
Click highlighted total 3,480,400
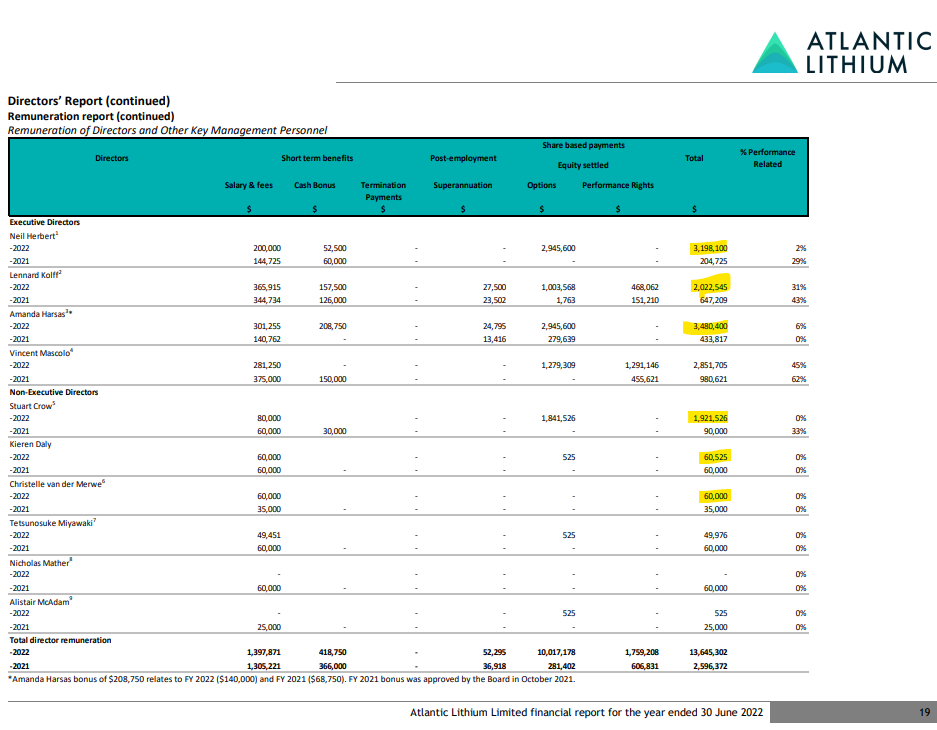coord(710,326)
